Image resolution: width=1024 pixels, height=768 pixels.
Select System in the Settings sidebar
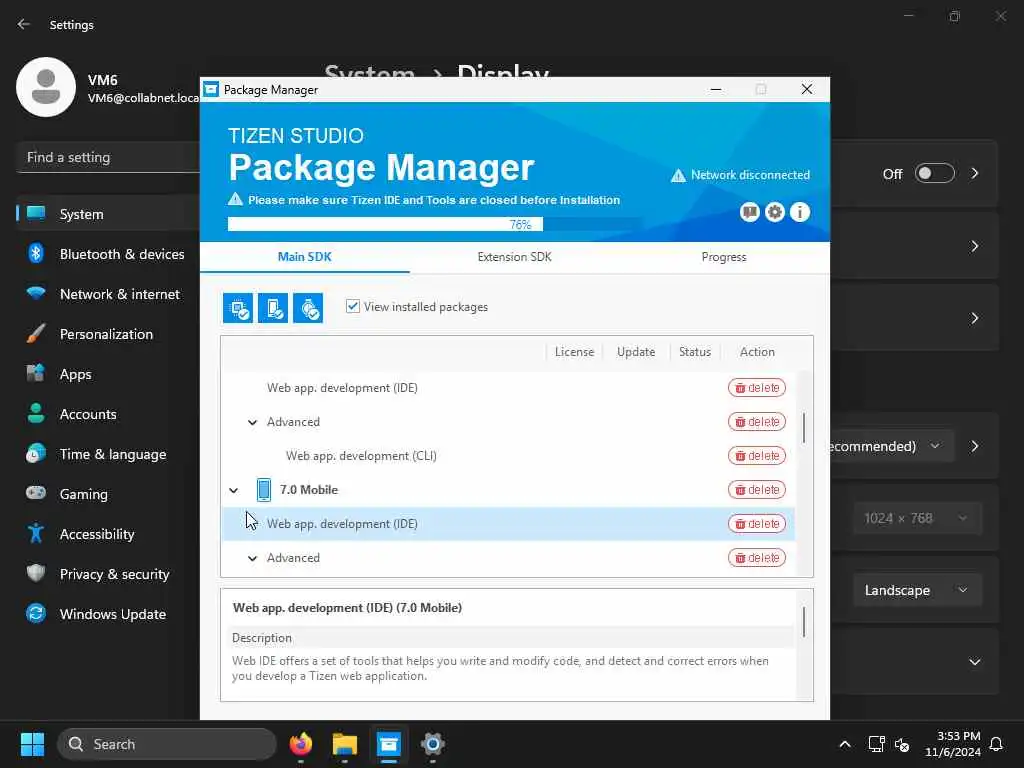(107, 214)
